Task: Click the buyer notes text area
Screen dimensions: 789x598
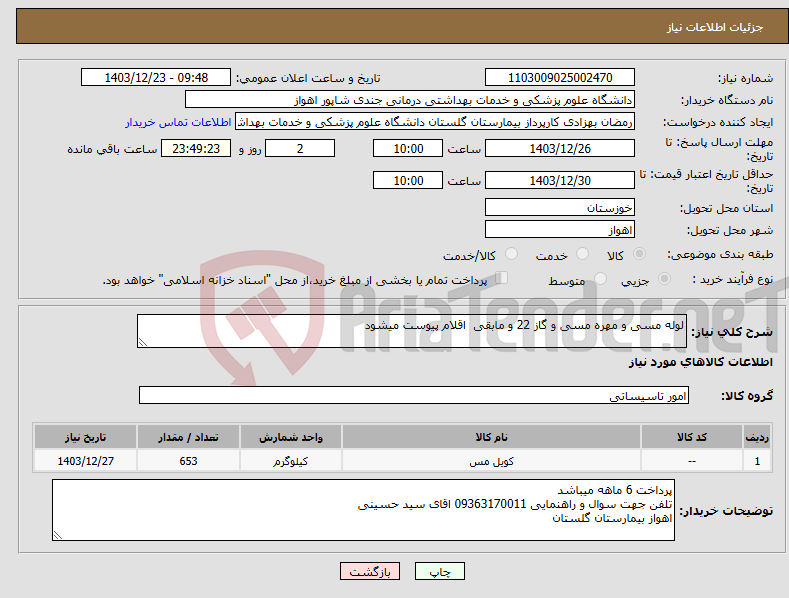Action: pyautogui.click(x=363, y=510)
